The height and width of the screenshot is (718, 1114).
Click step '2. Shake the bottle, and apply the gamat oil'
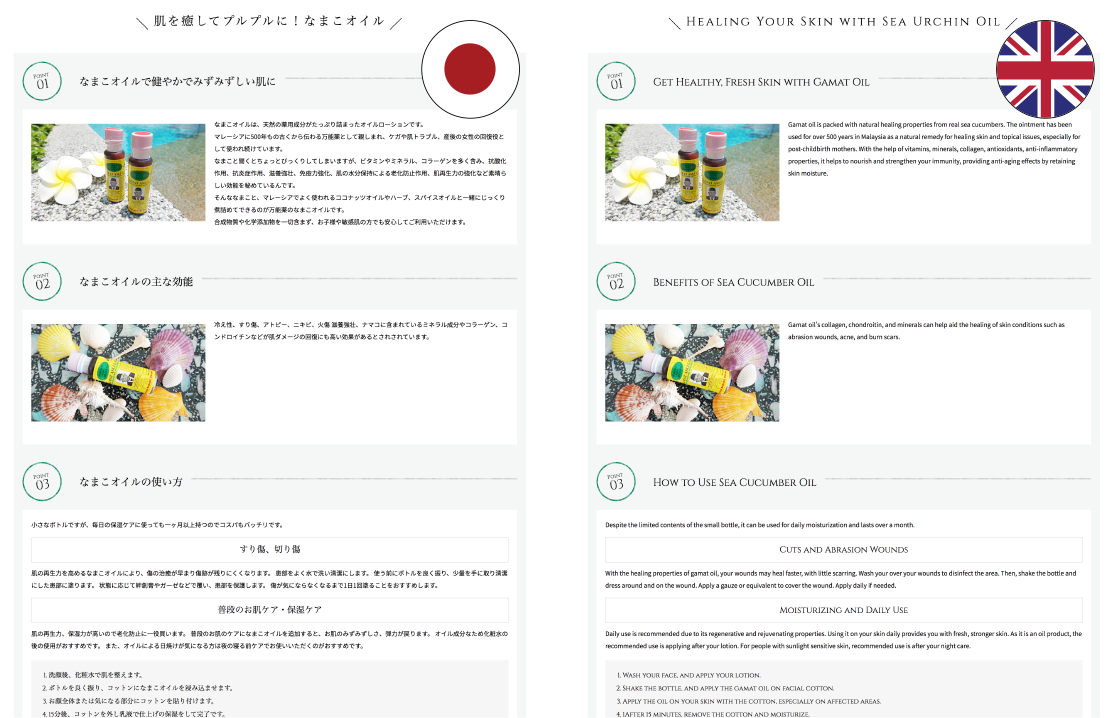tap(725, 688)
